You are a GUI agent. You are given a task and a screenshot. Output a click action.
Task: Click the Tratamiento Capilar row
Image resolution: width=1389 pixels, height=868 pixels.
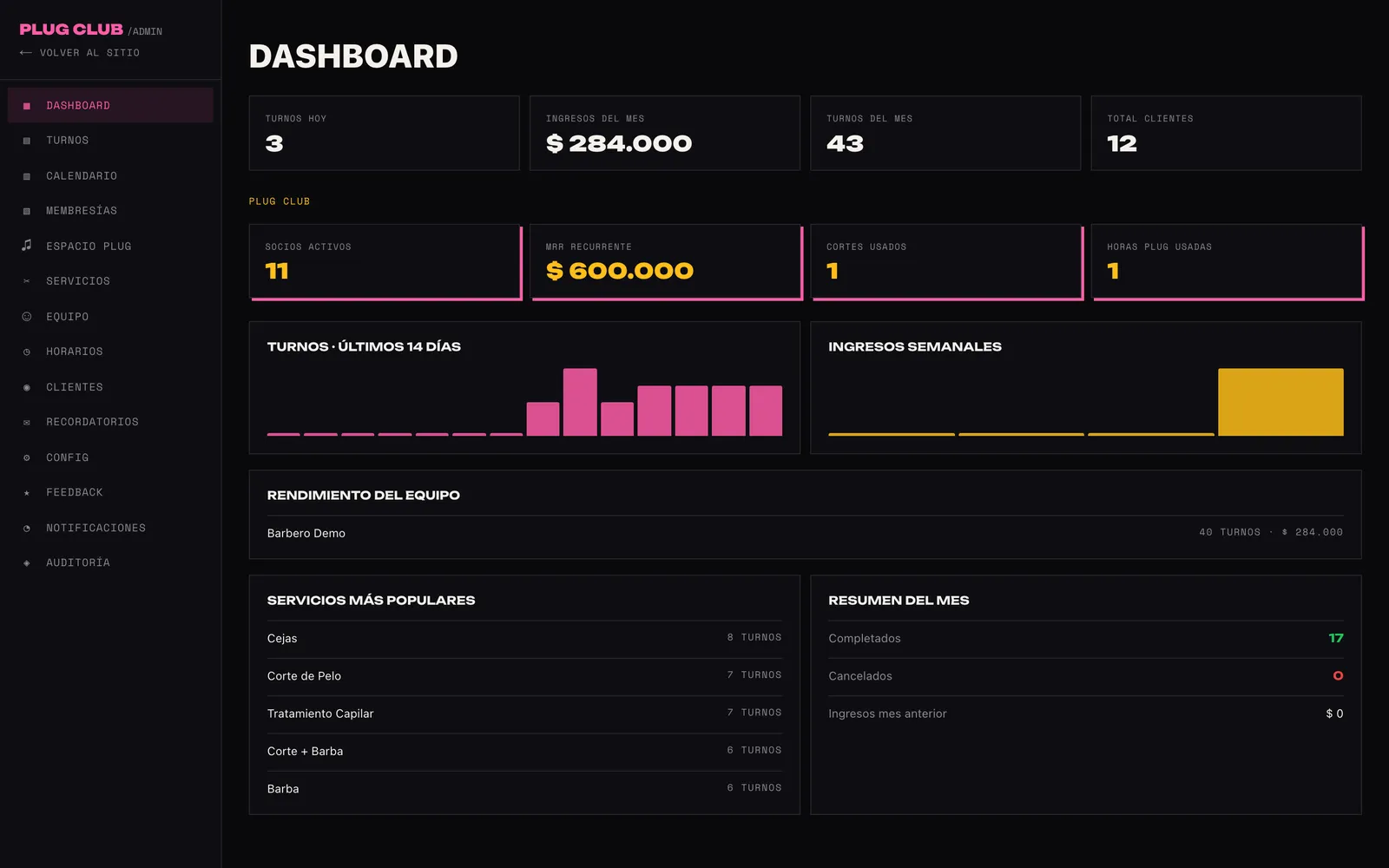524,713
